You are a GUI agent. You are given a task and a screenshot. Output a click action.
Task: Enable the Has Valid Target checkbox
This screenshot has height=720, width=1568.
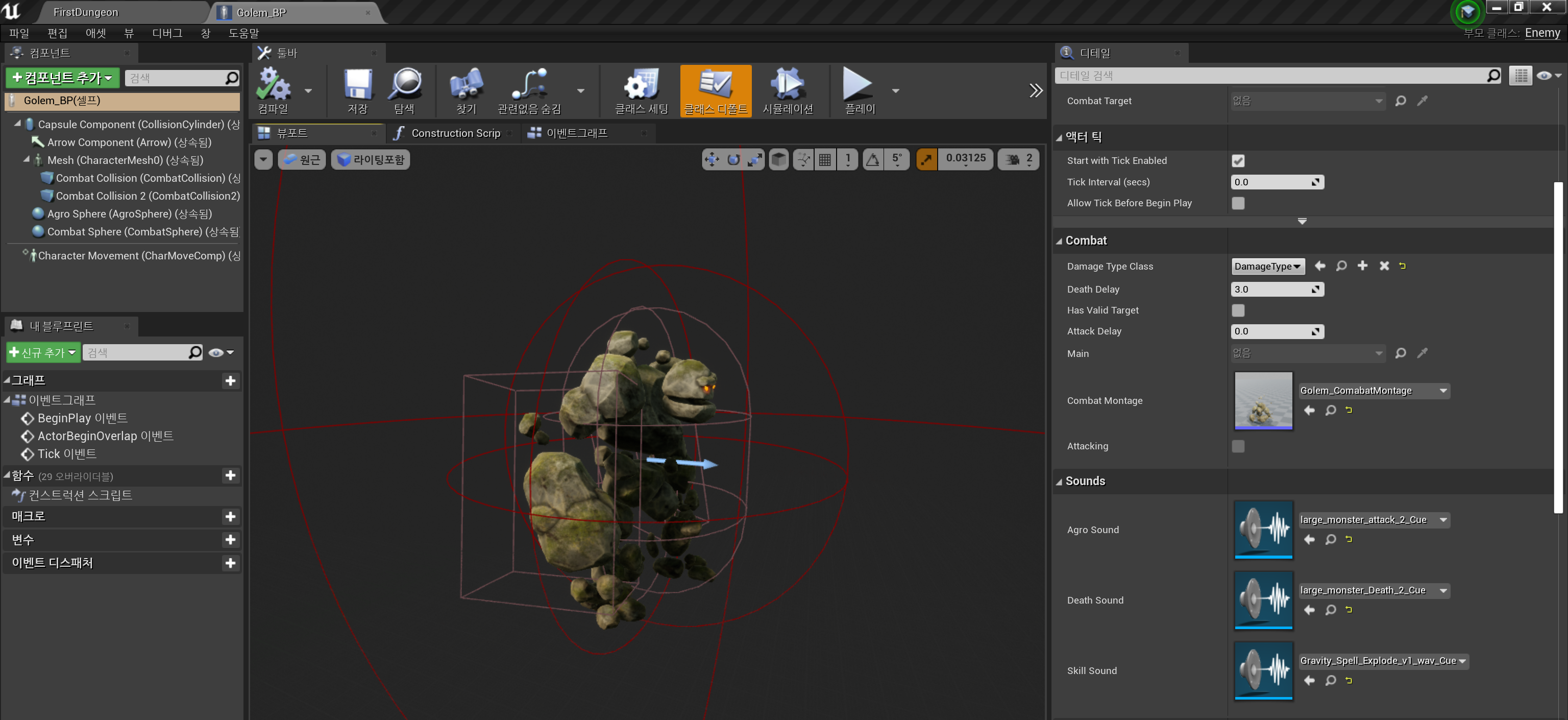[1237, 310]
